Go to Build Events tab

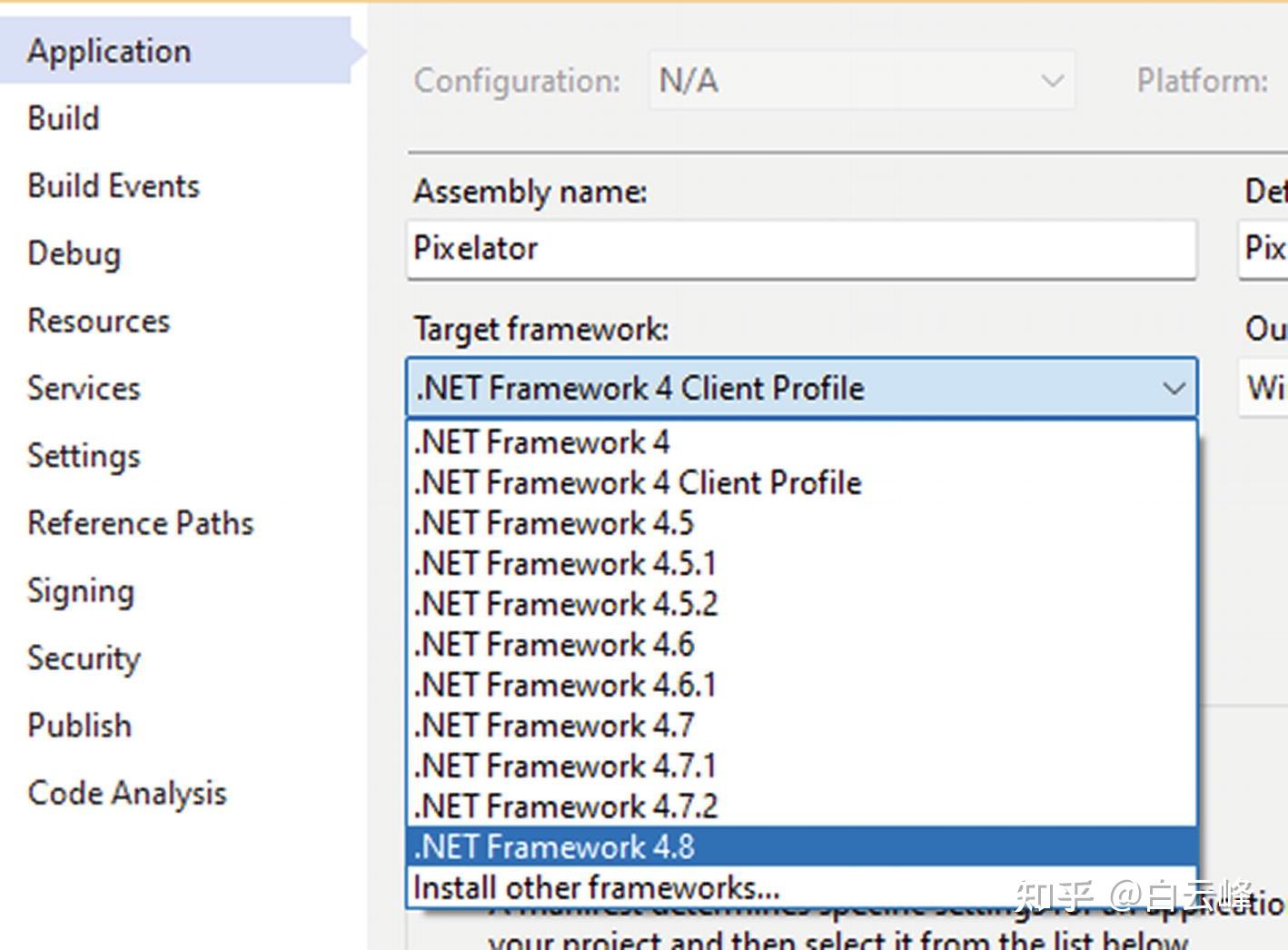(114, 186)
